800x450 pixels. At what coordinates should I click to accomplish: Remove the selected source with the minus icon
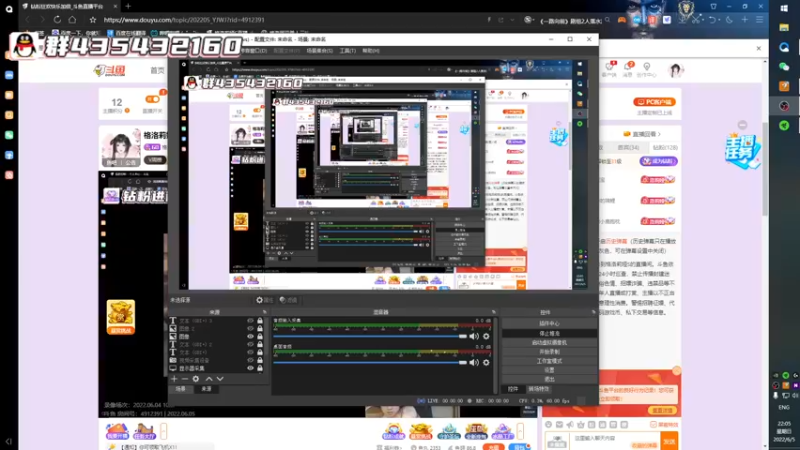pyautogui.click(x=185, y=379)
